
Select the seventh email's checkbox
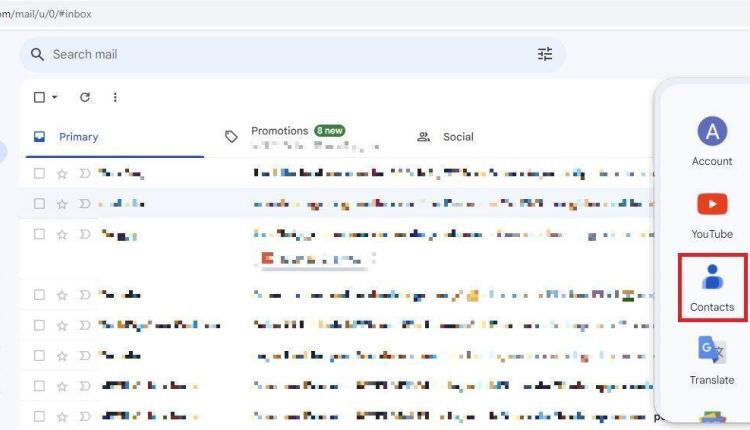(x=39, y=386)
